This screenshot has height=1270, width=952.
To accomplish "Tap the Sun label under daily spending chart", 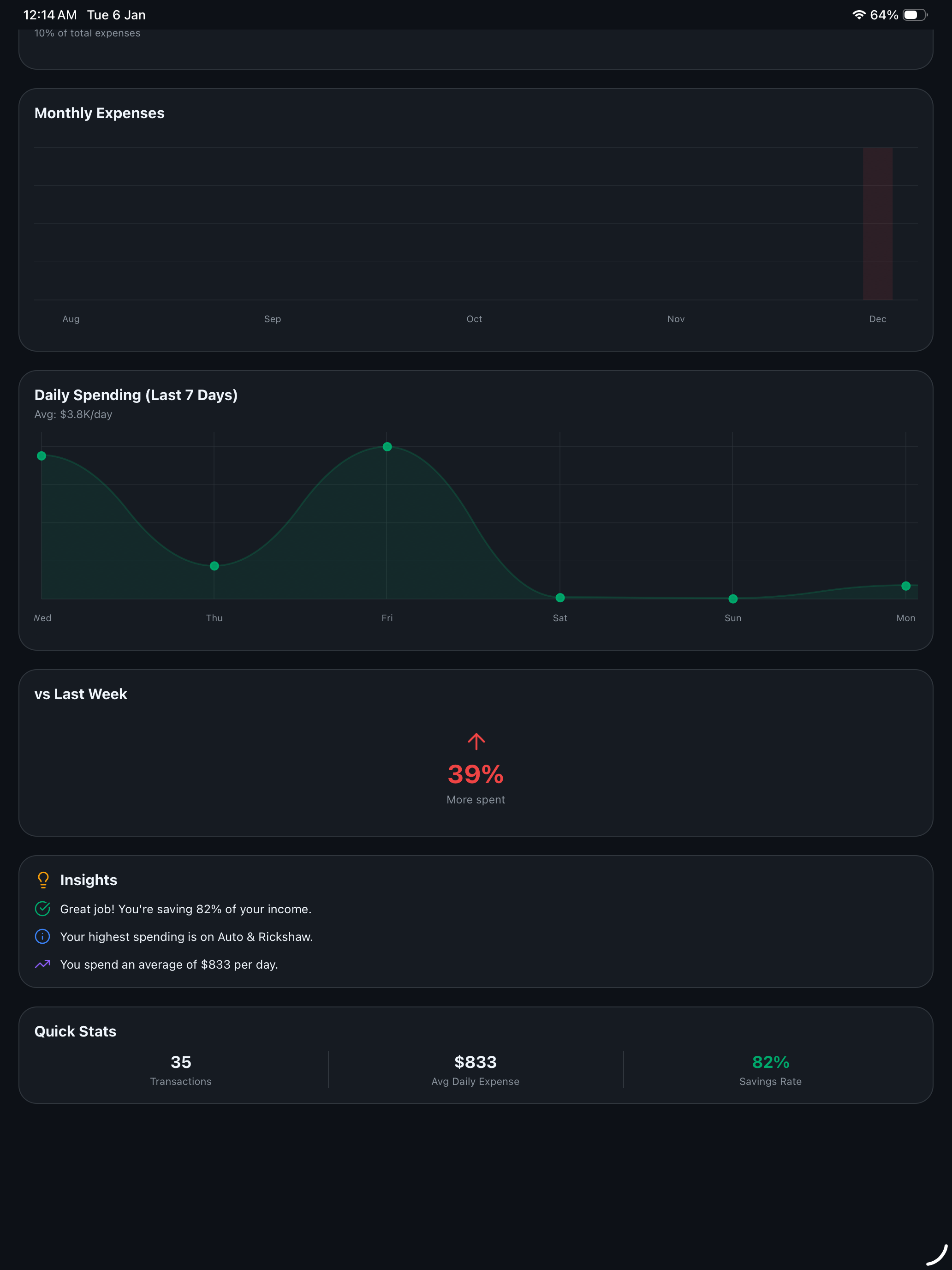I will [733, 618].
